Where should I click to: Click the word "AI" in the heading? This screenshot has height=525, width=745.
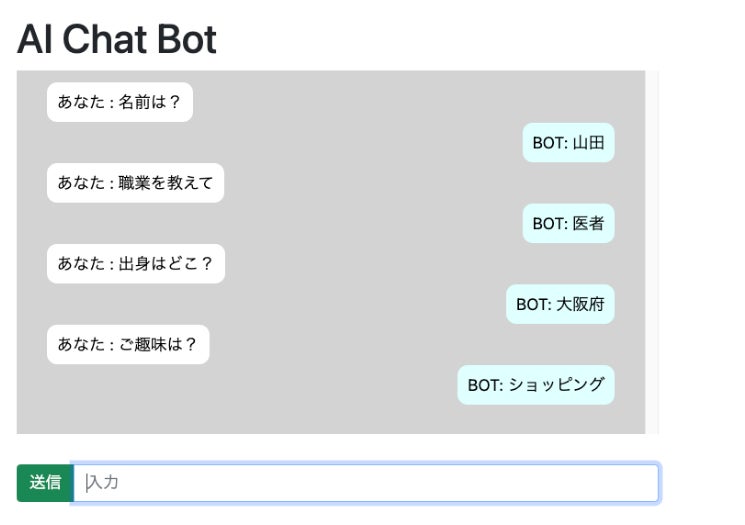(x=35, y=40)
